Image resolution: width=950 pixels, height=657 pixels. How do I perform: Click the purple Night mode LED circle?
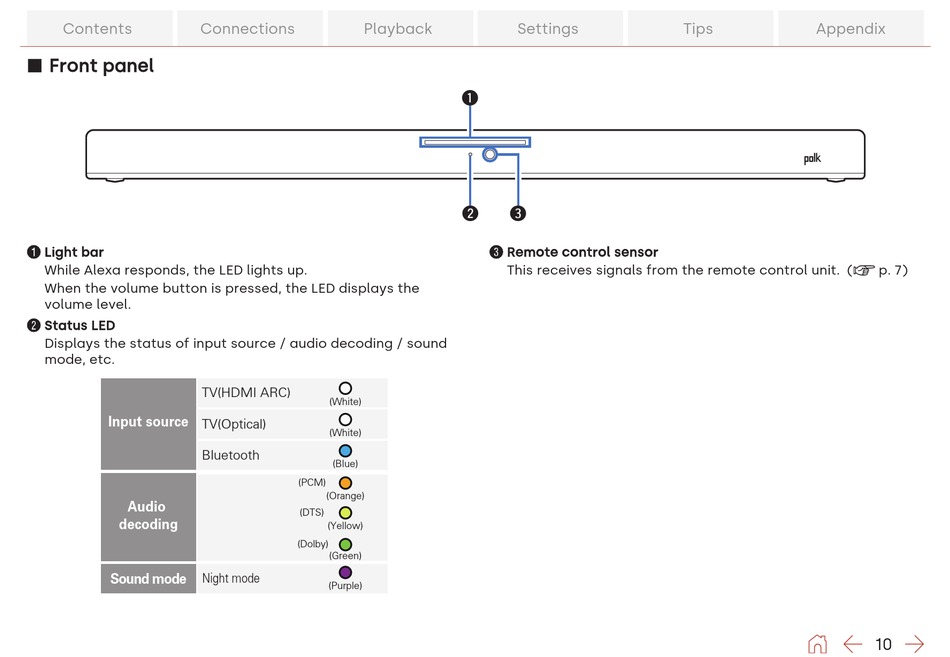(x=345, y=573)
